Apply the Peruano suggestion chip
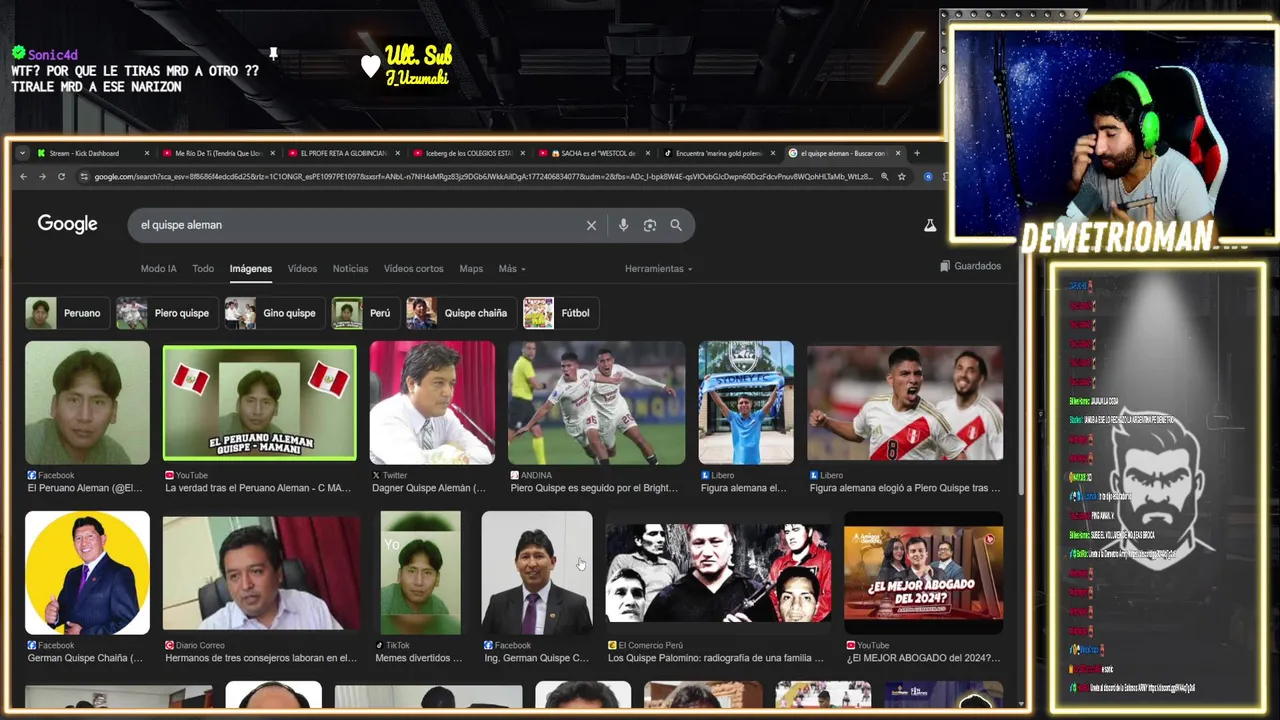 pos(66,313)
